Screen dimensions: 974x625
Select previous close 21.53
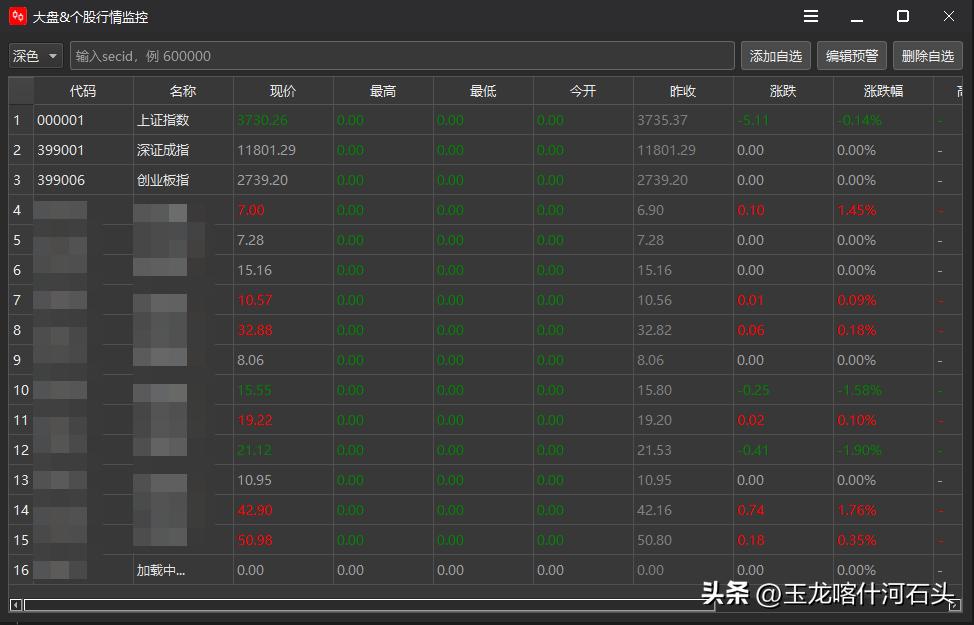pos(683,450)
